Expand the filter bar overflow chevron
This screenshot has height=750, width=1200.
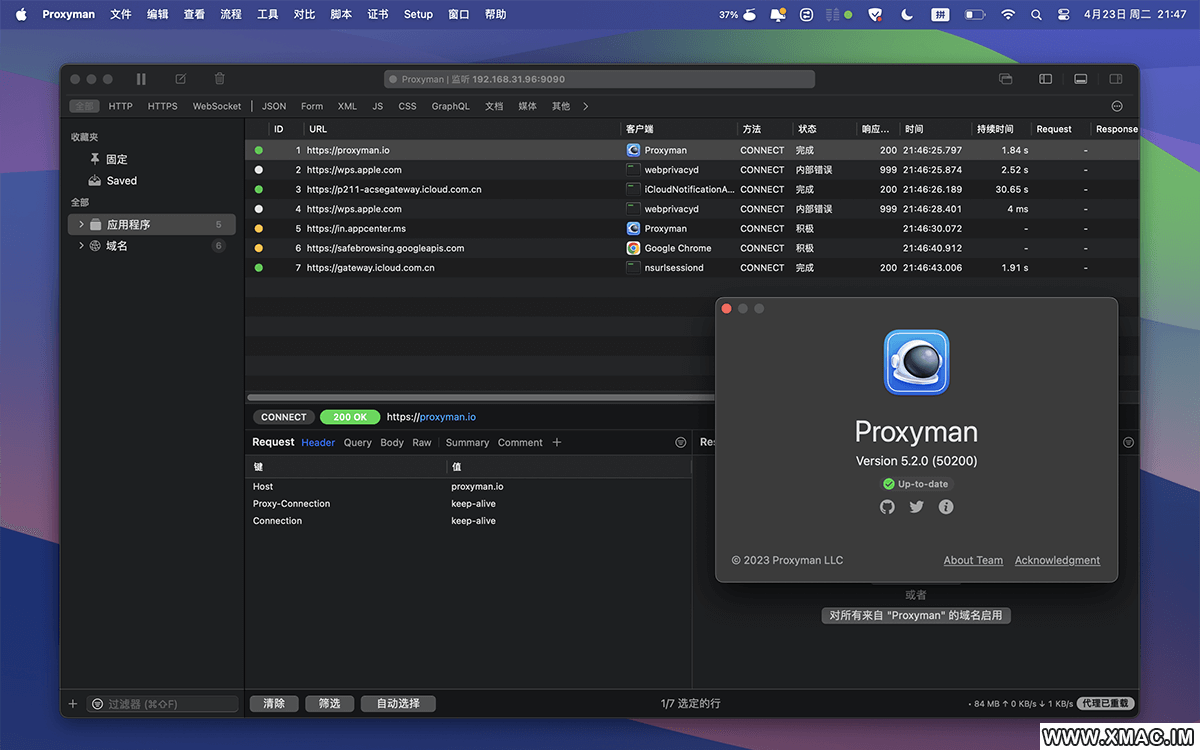(586, 106)
